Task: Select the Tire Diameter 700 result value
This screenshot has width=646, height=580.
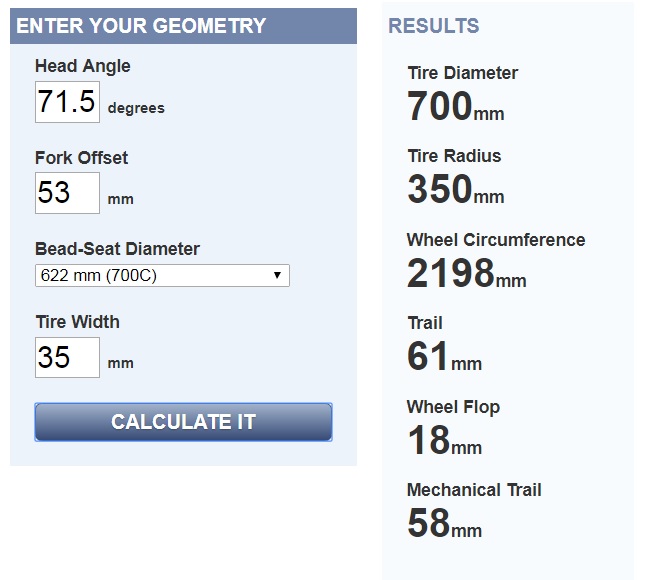Action: [440, 106]
